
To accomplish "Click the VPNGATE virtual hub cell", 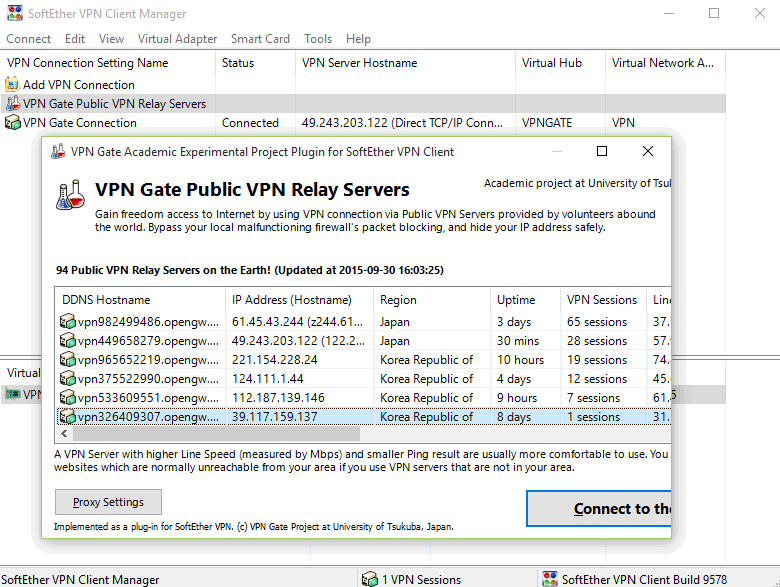I will tap(547, 122).
